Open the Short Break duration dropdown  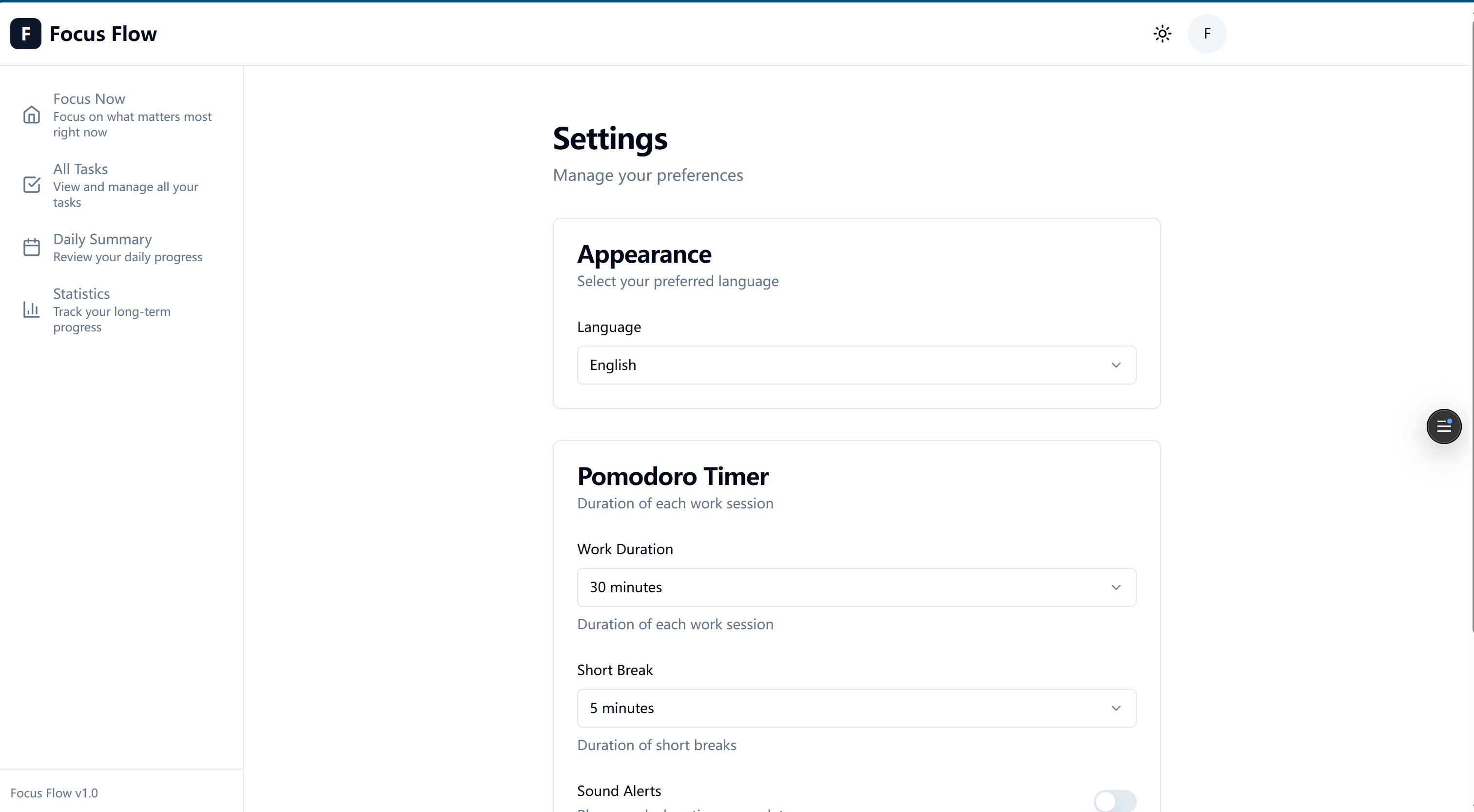point(856,708)
